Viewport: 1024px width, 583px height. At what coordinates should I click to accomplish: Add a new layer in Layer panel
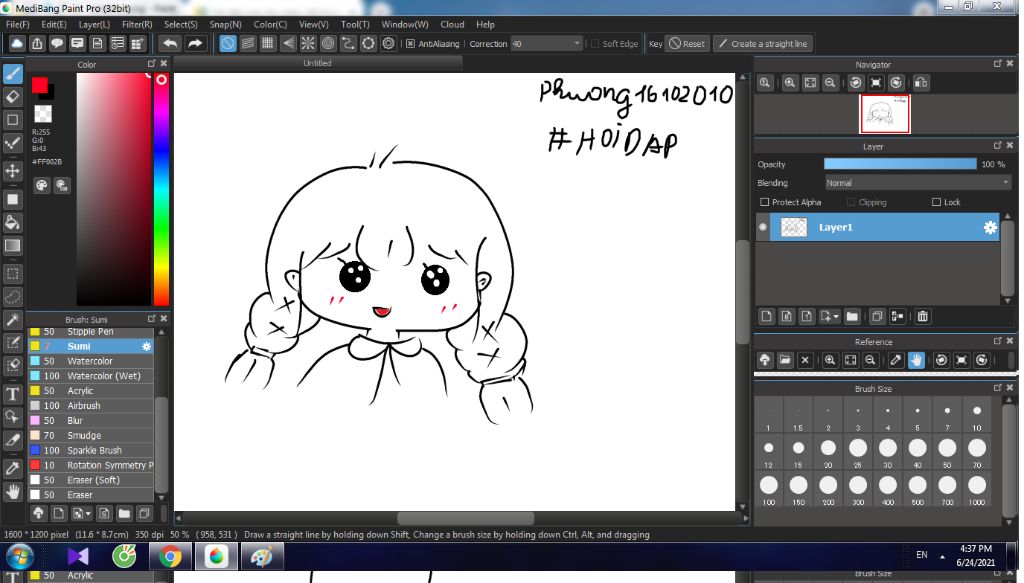click(767, 317)
